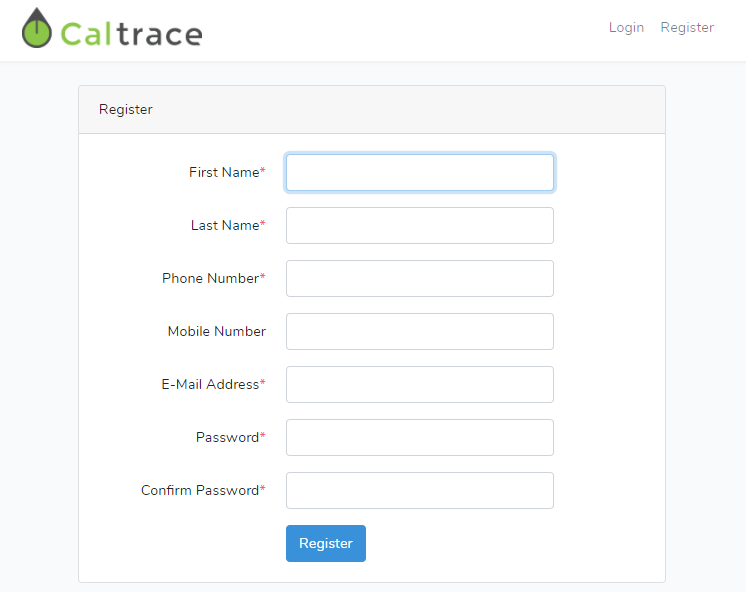This screenshot has height=592, width=746.
Task: Click the Caltrace green droplet logo icon
Action: pyautogui.click(x=37, y=28)
